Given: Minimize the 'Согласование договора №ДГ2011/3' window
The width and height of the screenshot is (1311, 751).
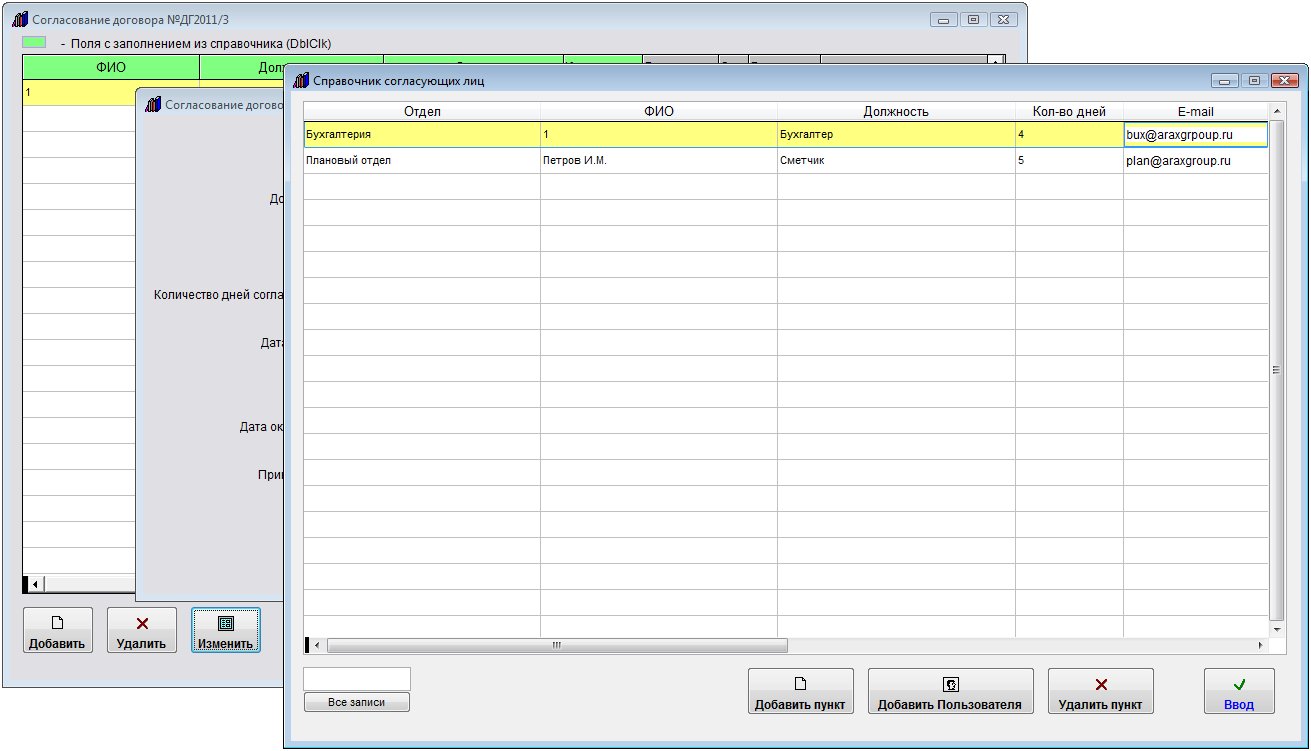Looking at the screenshot, I should pyautogui.click(x=944, y=19).
